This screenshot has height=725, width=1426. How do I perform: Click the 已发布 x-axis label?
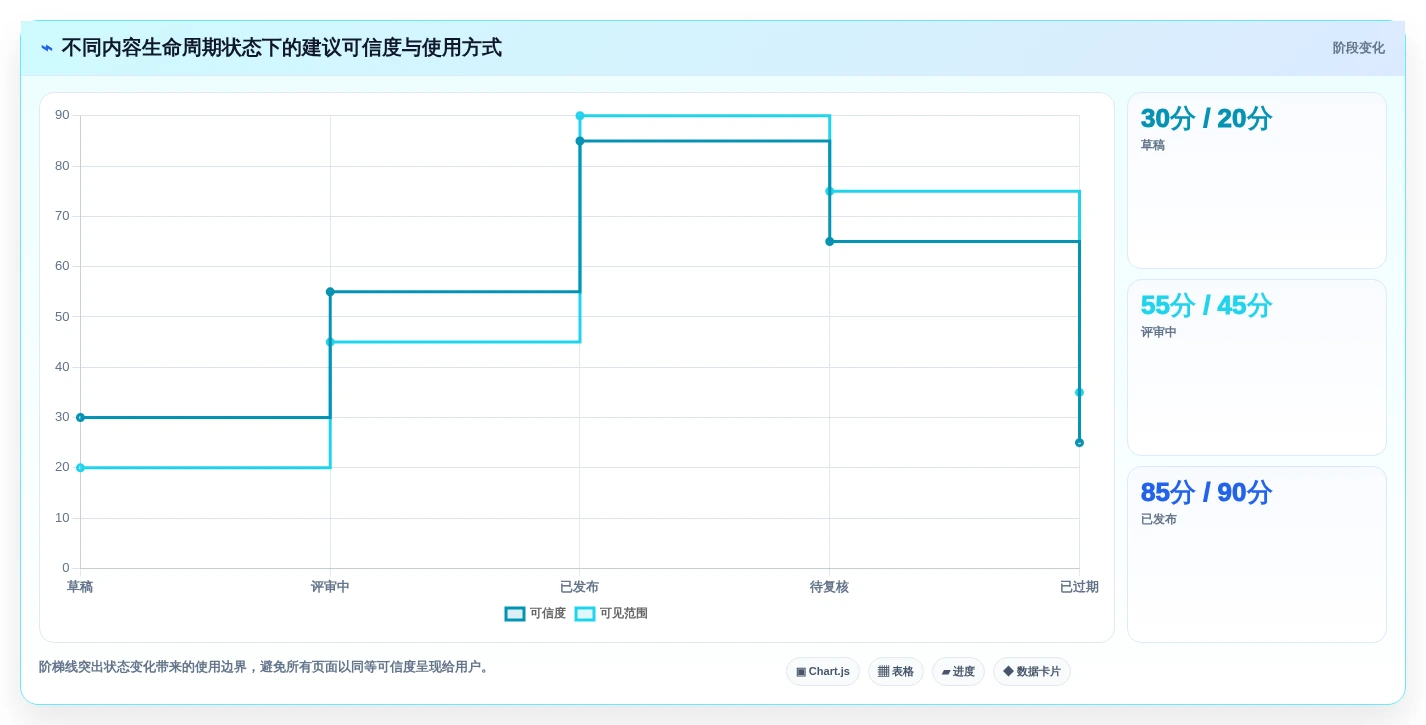[580, 587]
